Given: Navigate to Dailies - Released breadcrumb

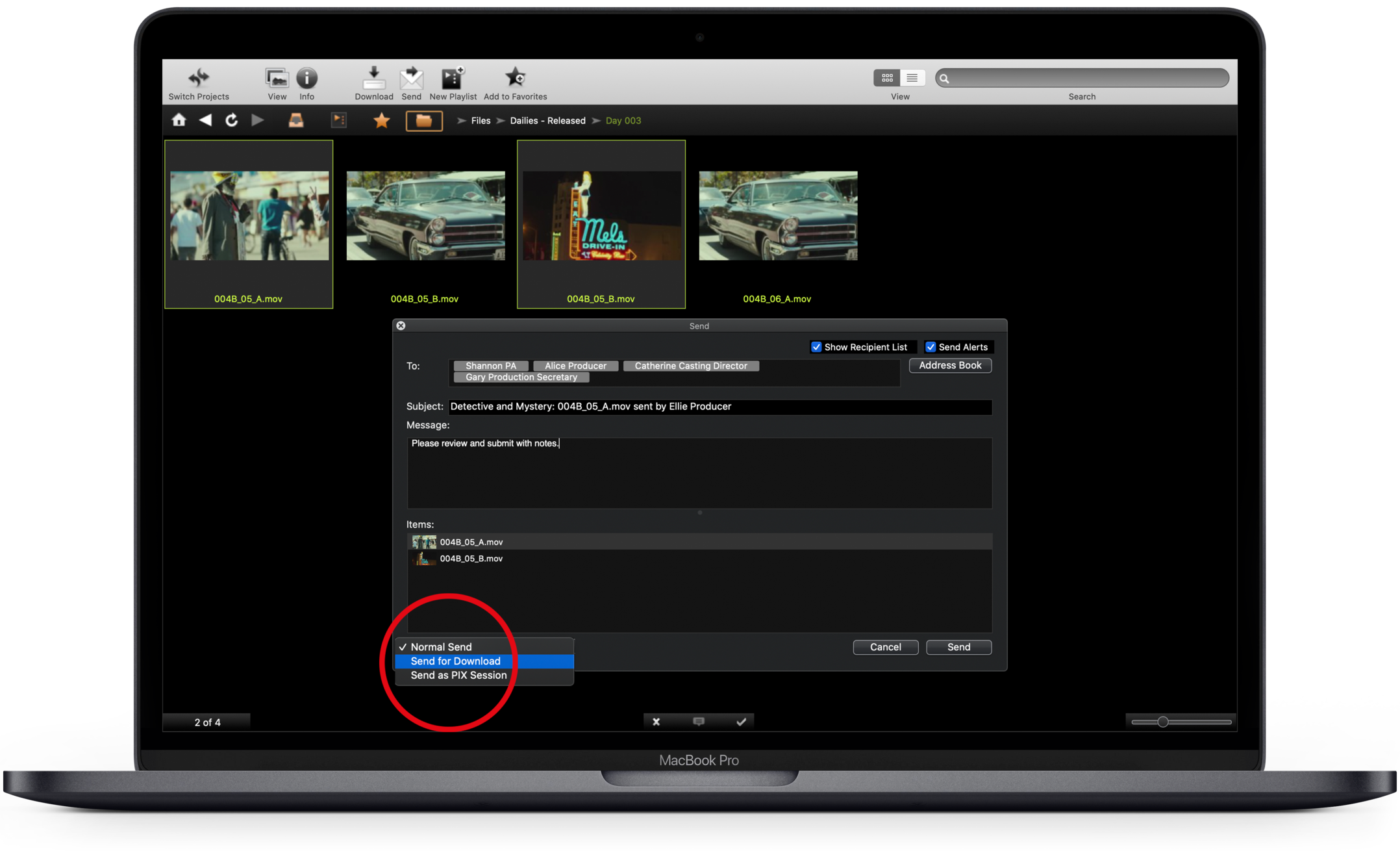Looking at the screenshot, I should point(547,121).
